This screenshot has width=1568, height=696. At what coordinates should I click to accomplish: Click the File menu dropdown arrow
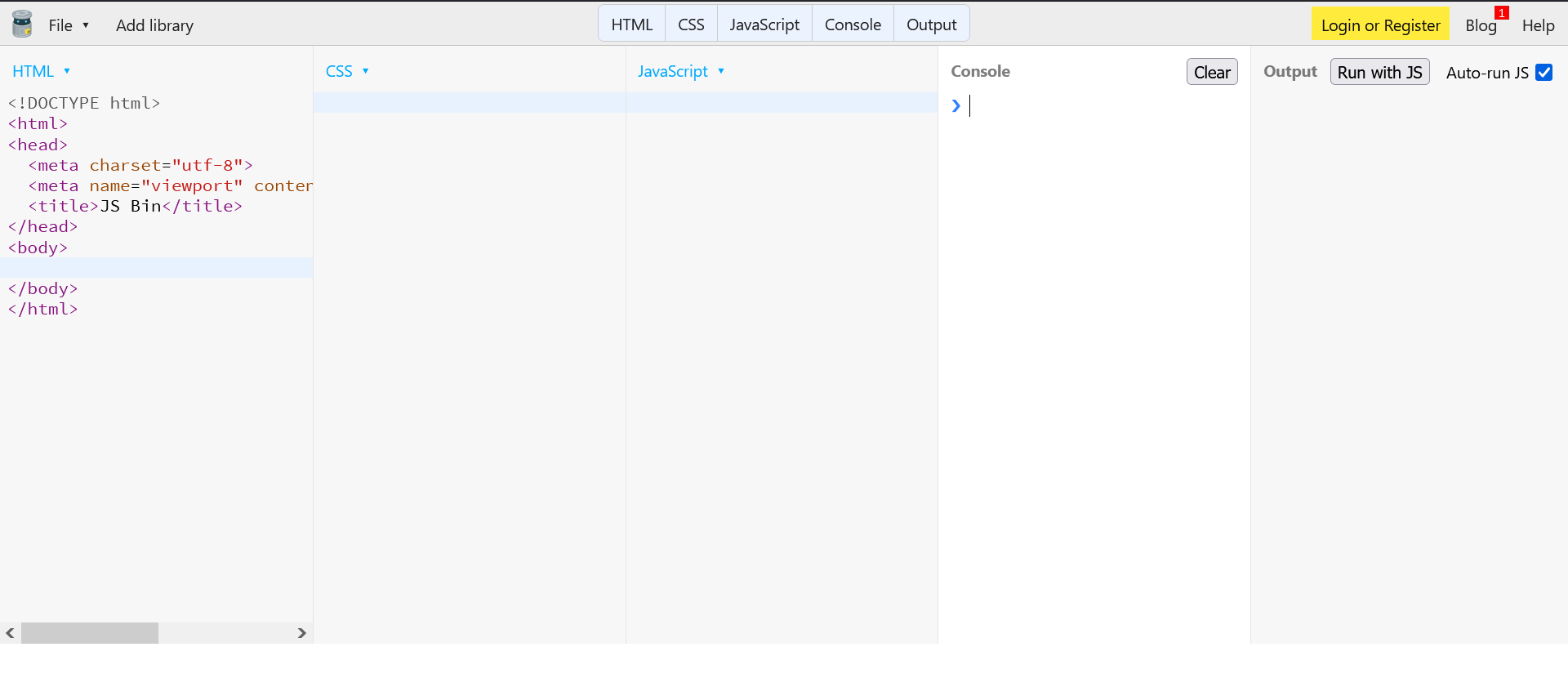pos(86,25)
